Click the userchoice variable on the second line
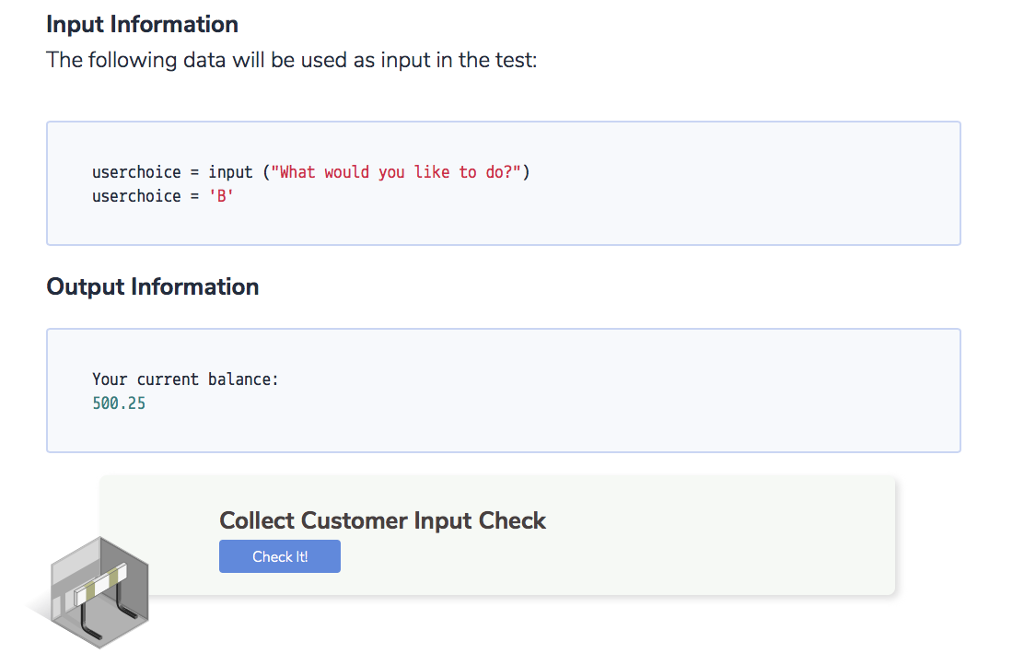This screenshot has width=1024, height=665. [136, 195]
